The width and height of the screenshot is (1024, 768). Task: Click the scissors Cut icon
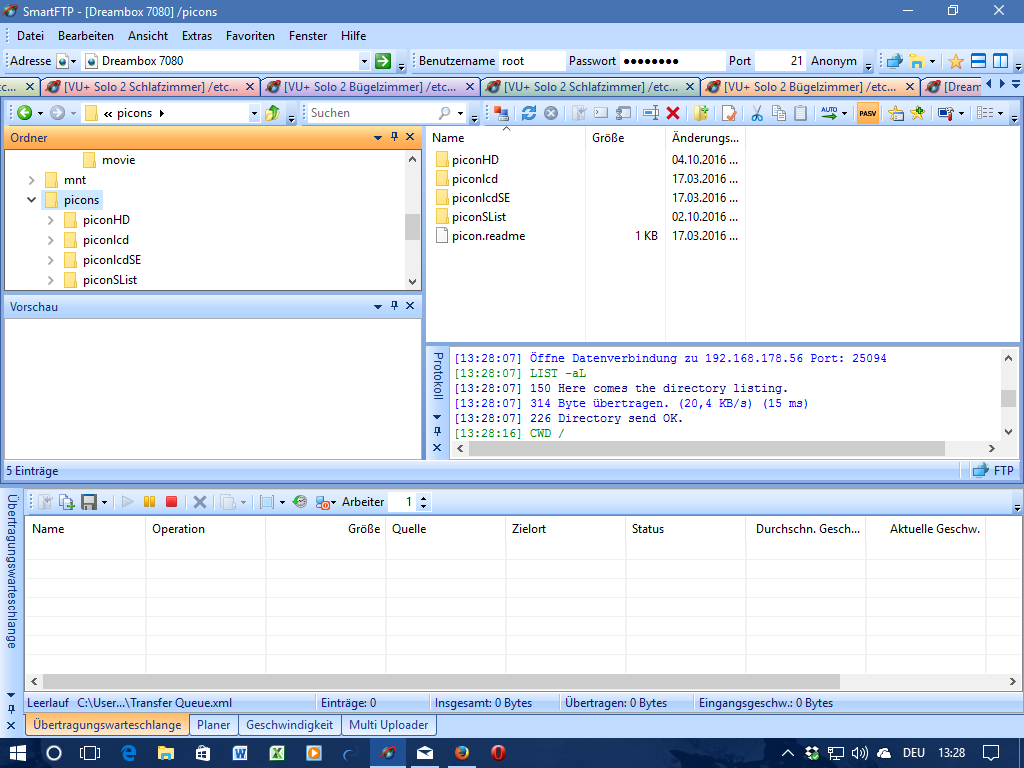[756, 113]
